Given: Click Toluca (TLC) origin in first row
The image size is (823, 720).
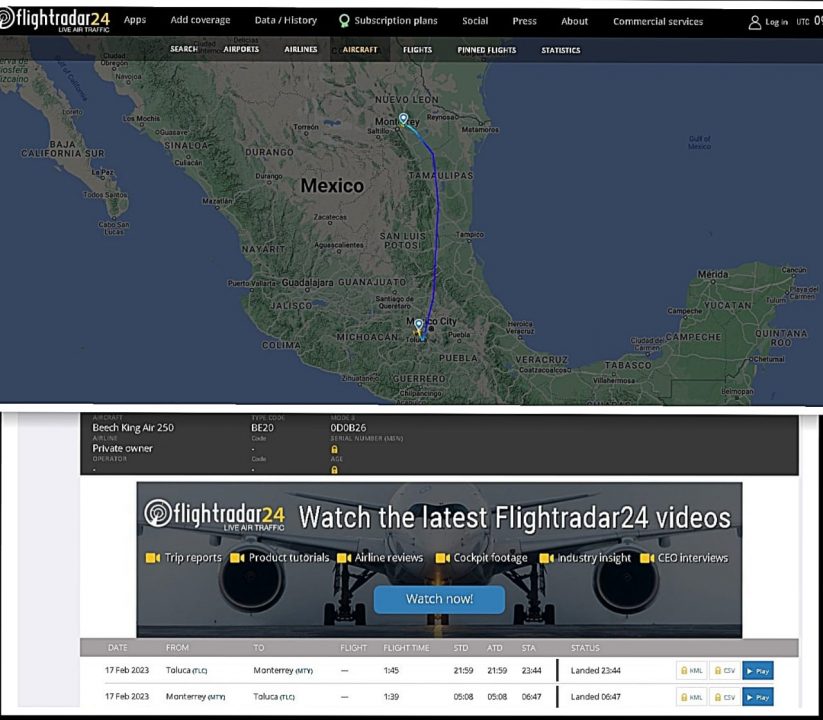Looking at the screenshot, I should click(186, 670).
